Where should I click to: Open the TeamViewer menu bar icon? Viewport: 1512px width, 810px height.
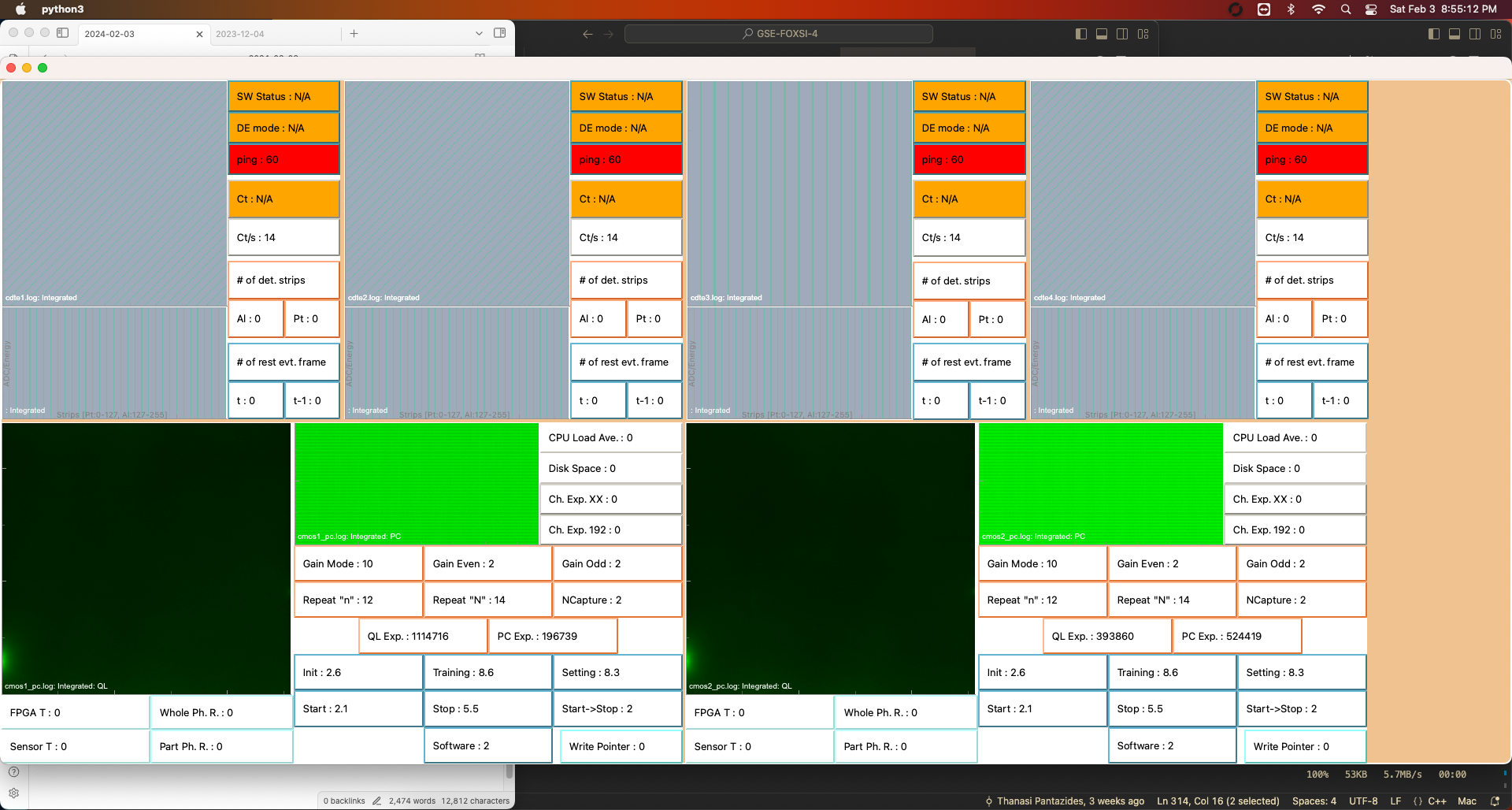[1264, 9]
